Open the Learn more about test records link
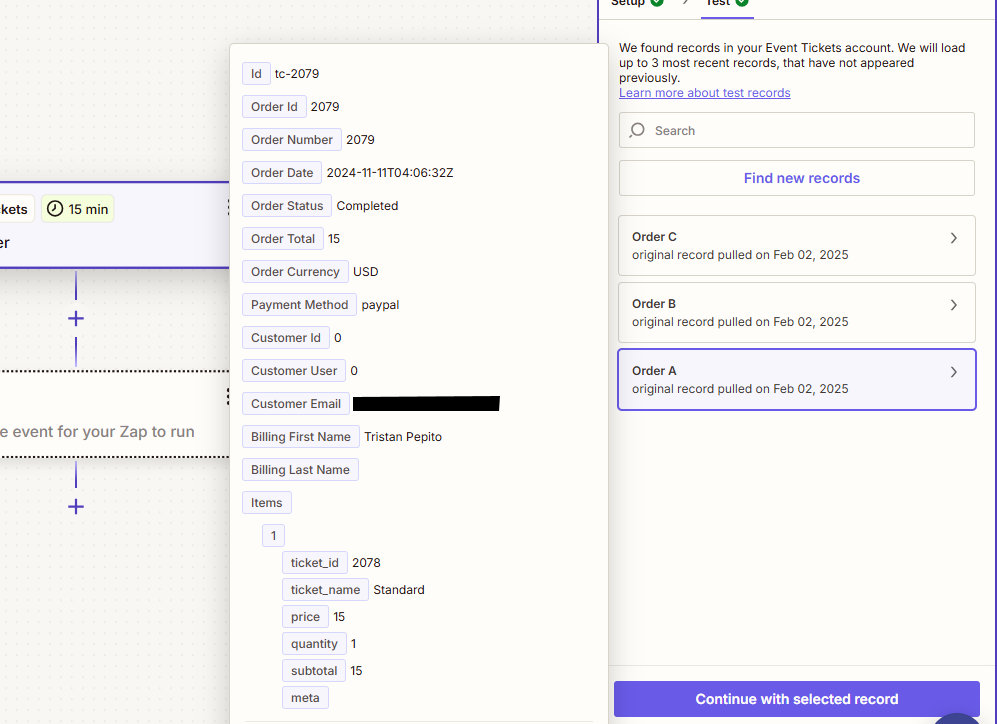 (704, 92)
